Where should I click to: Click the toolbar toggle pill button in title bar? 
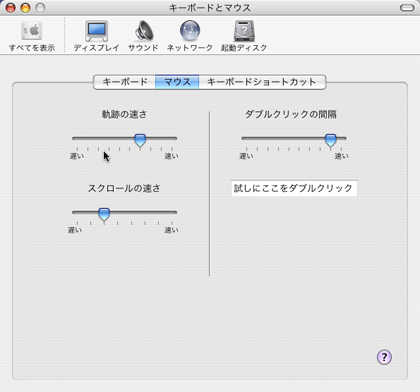coord(407,8)
